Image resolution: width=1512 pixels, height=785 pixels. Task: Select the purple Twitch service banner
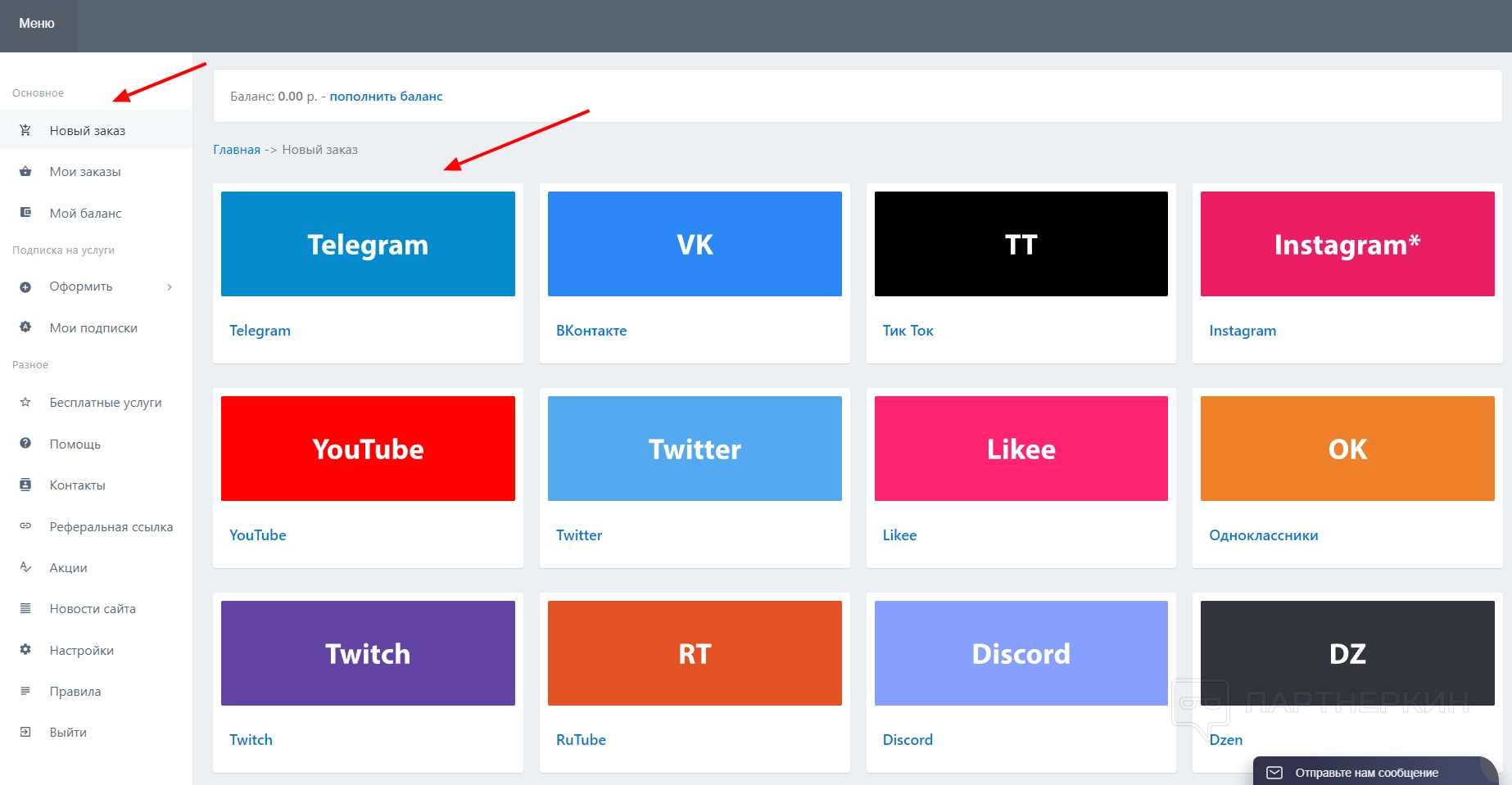[x=368, y=653]
